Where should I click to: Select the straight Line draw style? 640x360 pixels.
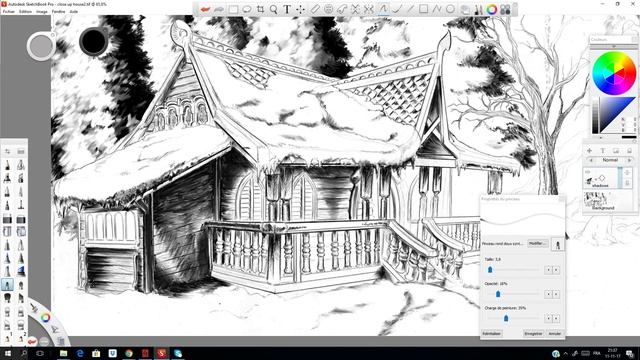click(410, 9)
